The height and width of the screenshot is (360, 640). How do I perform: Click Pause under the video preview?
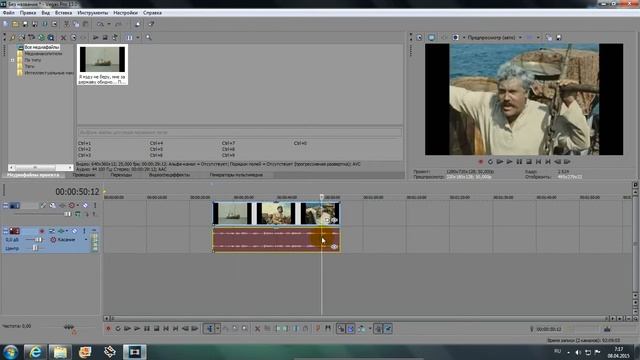tap(519, 162)
